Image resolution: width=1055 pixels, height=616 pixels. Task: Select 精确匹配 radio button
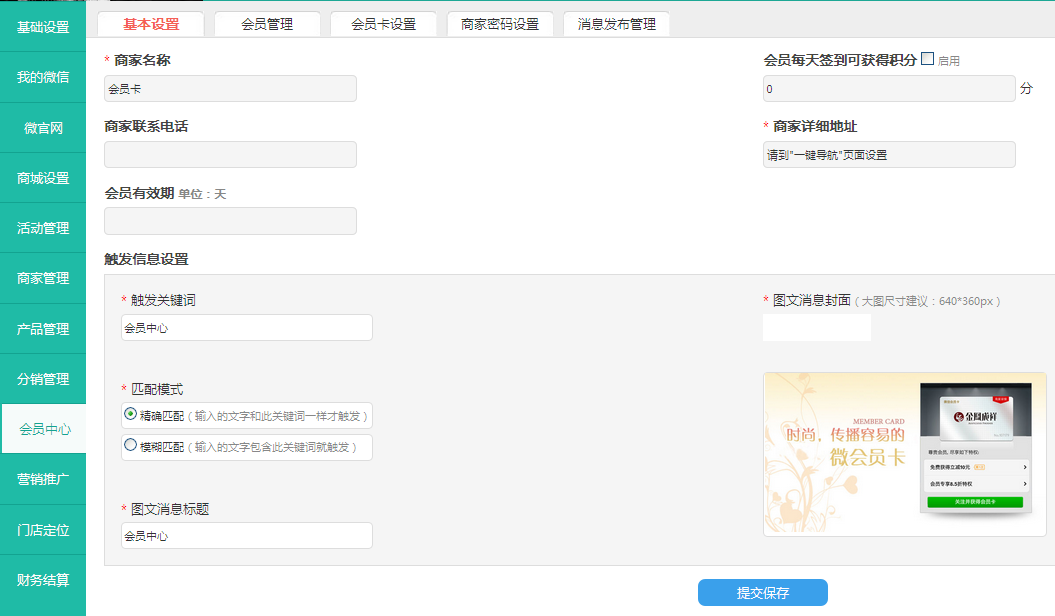tap(130, 413)
